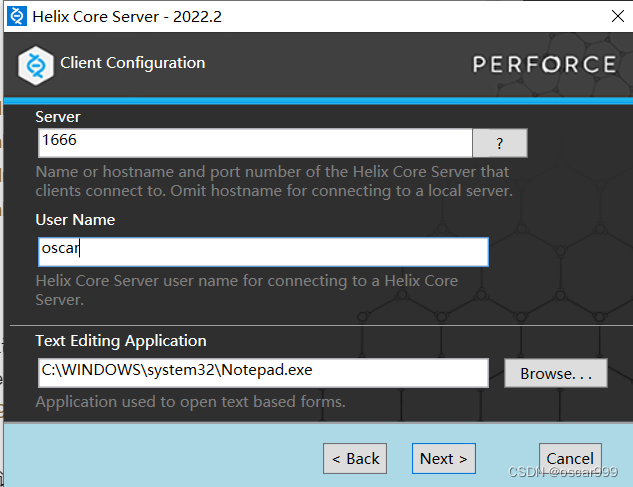This screenshot has width=633, height=487.
Task: Click the Client Configuration heading text
Action: [133, 63]
